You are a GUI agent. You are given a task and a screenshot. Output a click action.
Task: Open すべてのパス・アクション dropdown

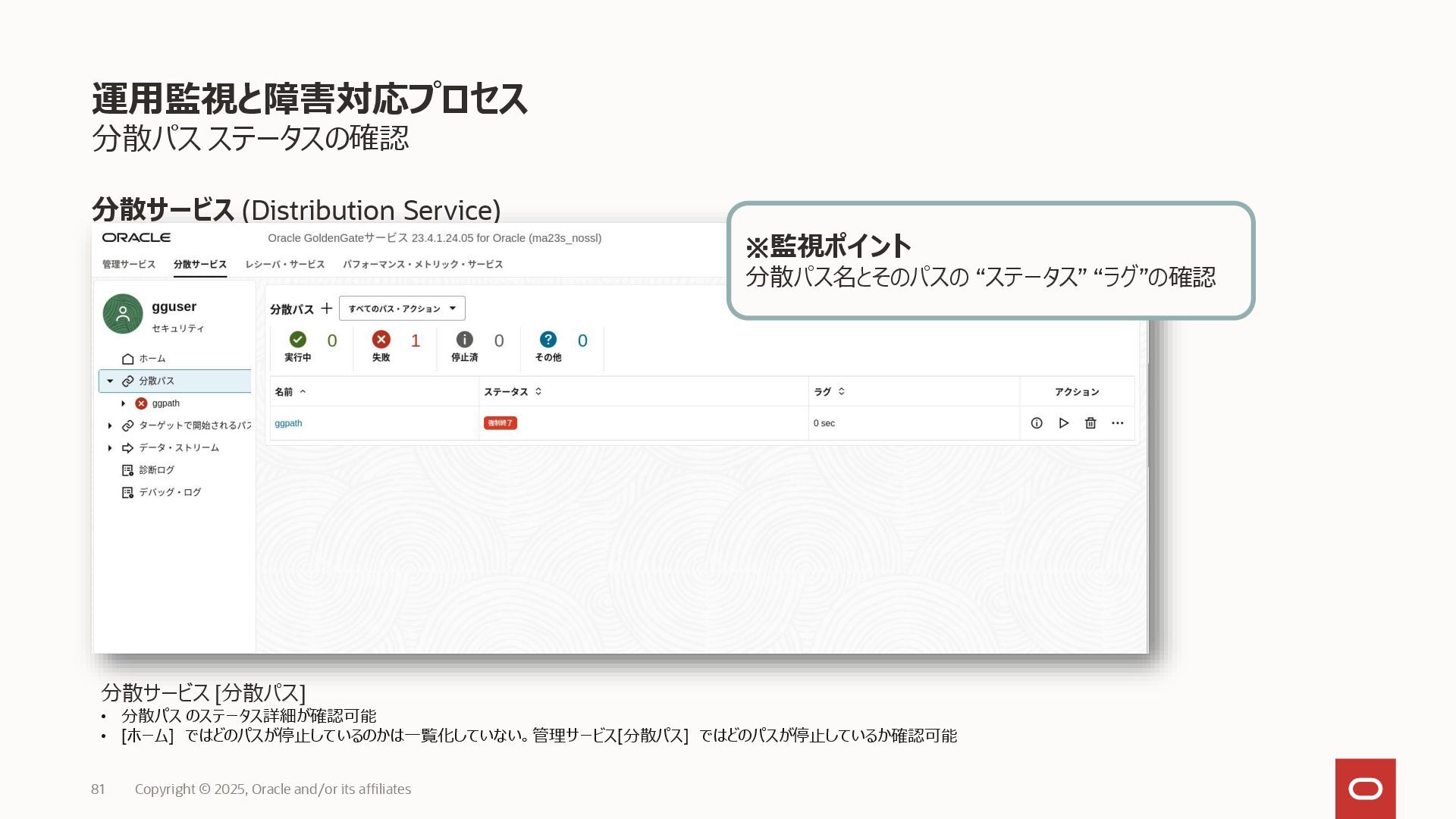(x=402, y=309)
